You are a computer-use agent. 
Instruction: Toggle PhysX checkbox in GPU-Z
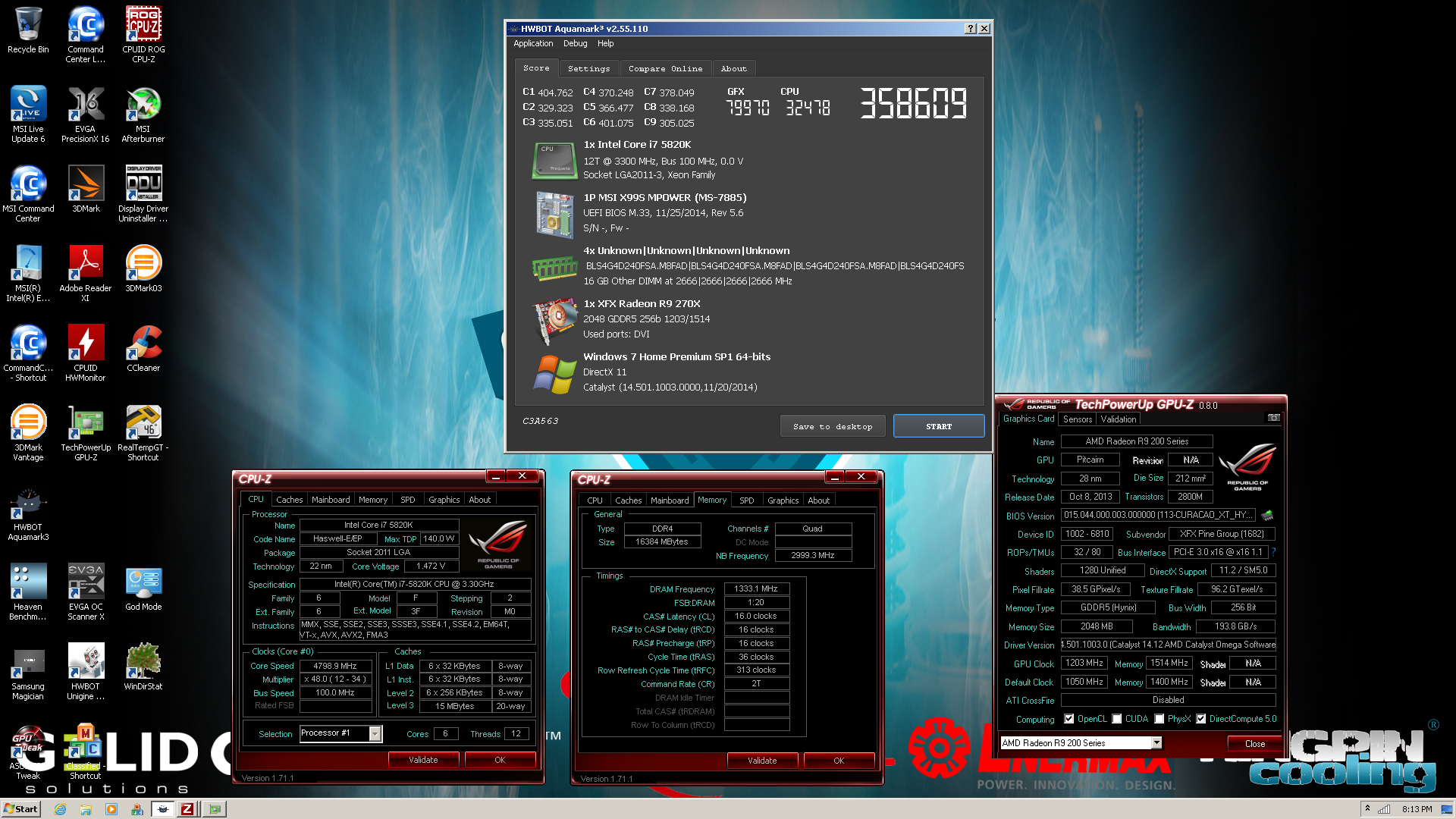click(1159, 719)
